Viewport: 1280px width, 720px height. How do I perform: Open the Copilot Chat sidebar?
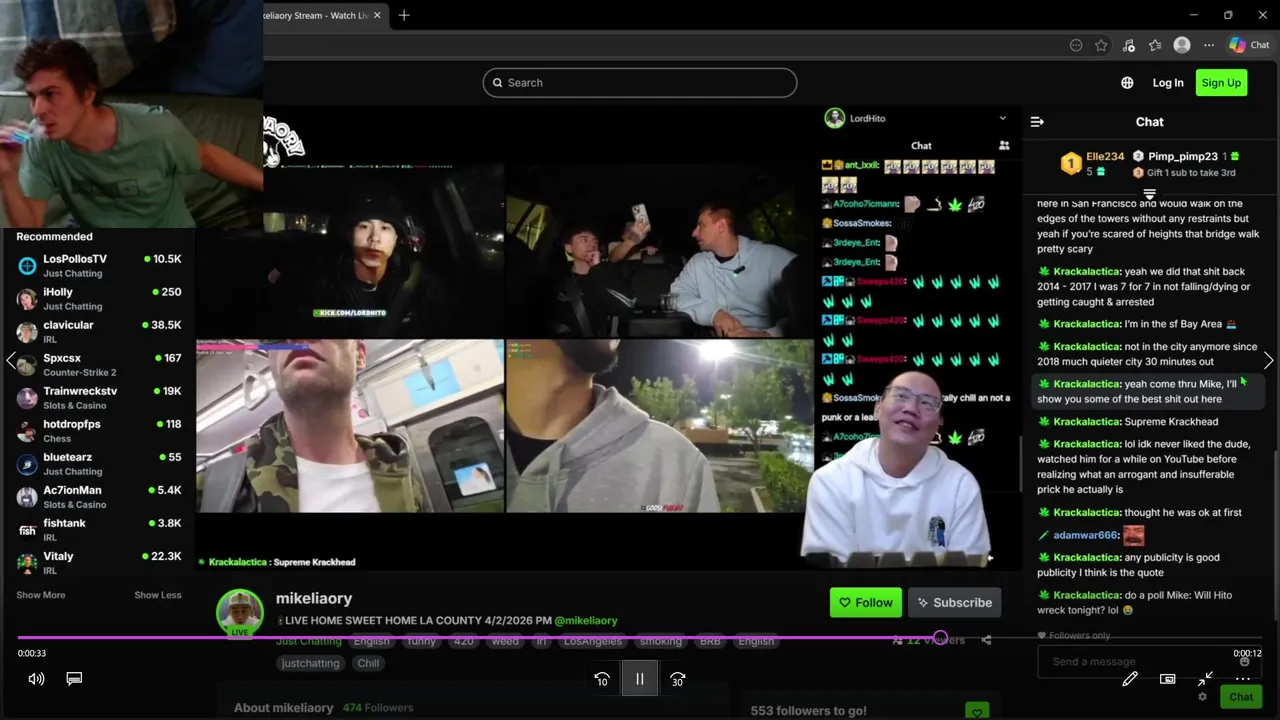click(1250, 45)
